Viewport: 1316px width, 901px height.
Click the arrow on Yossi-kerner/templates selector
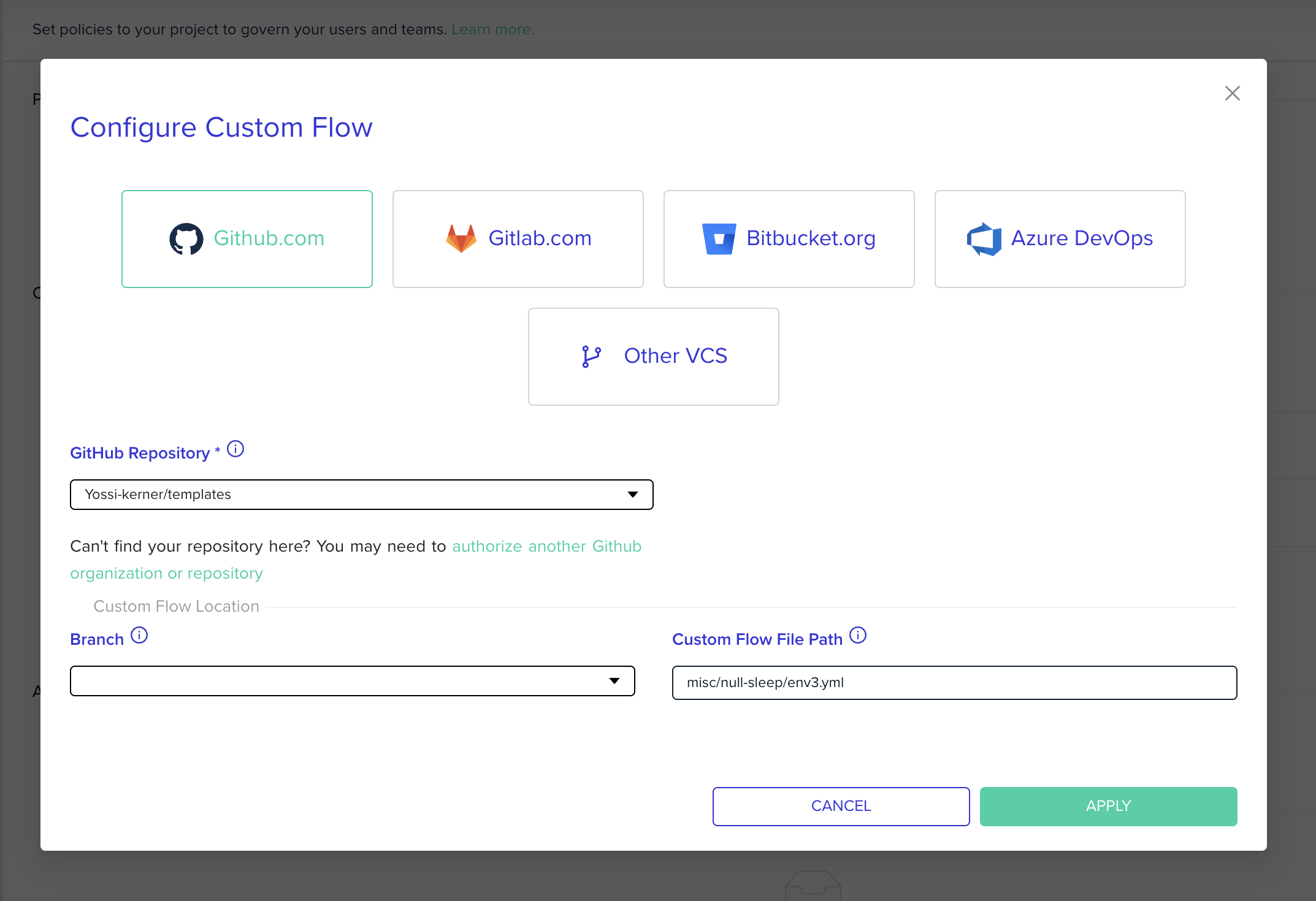(633, 495)
